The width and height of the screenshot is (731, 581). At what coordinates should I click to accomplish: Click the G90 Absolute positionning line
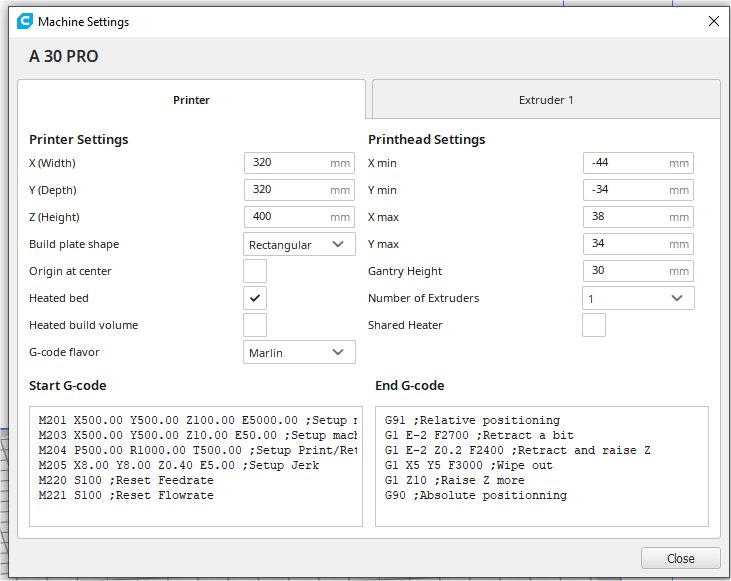pos(476,495)
